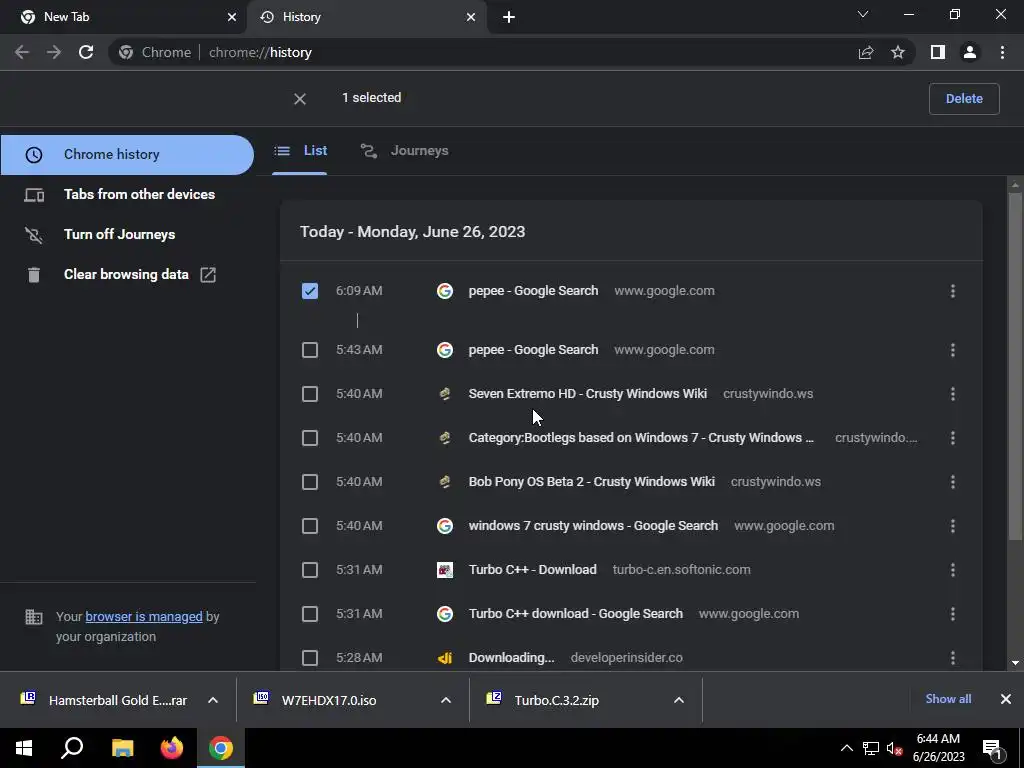The width and height of the screenshot is (1024, 768).
Task: Select Chrome history in sidebar
Action: click(127, 155)
